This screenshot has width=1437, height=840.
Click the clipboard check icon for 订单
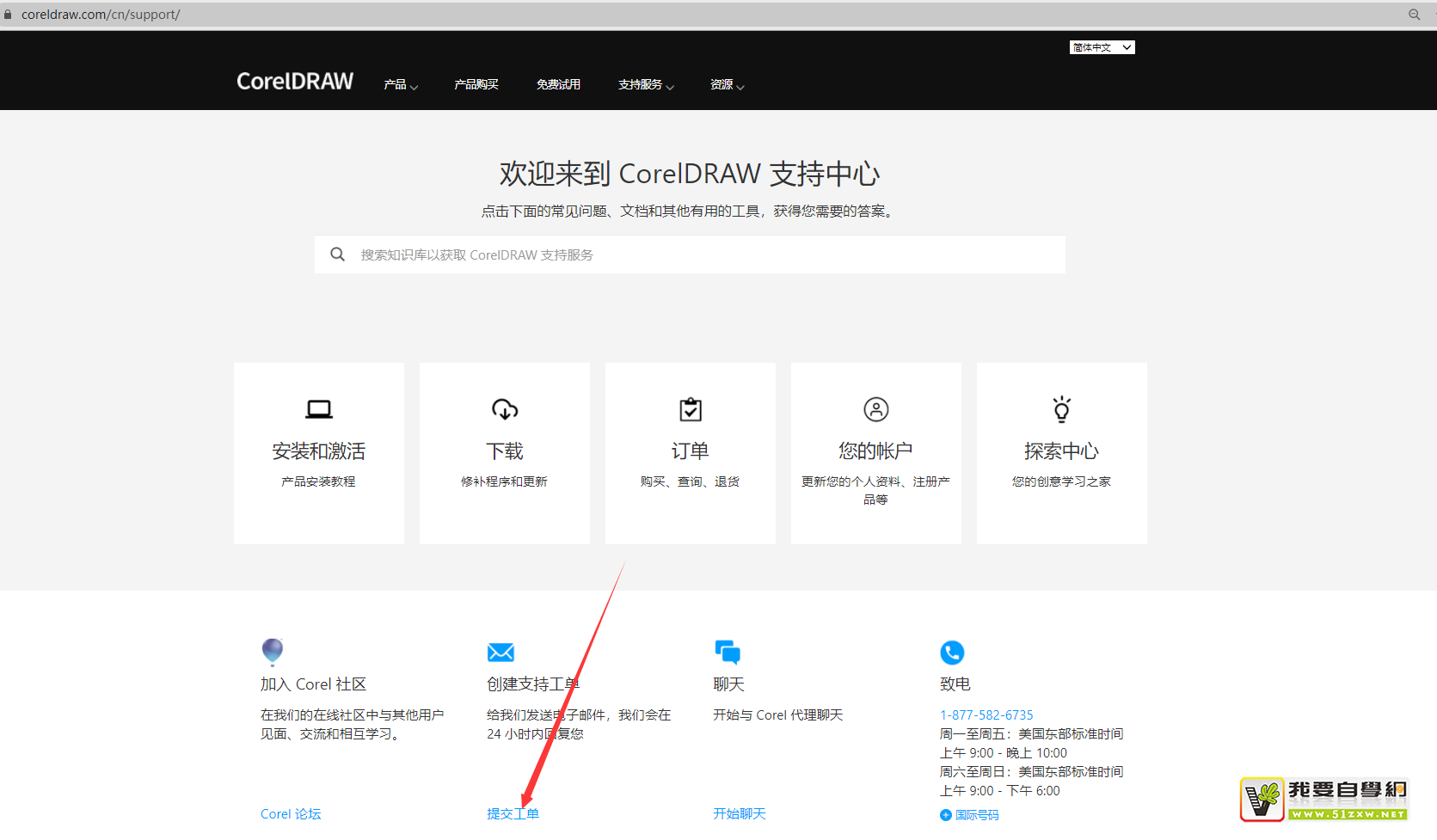pyautogui.click(x=691, y=409)
